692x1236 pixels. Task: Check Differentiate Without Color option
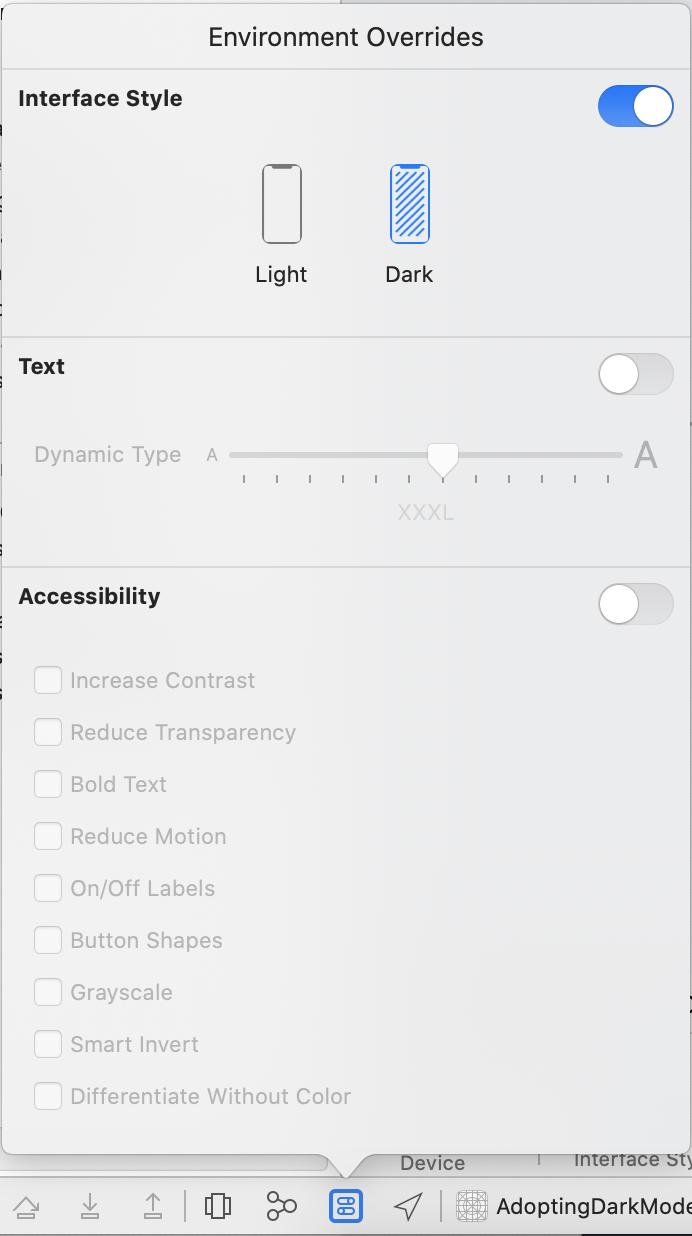tap(48, 1096)
